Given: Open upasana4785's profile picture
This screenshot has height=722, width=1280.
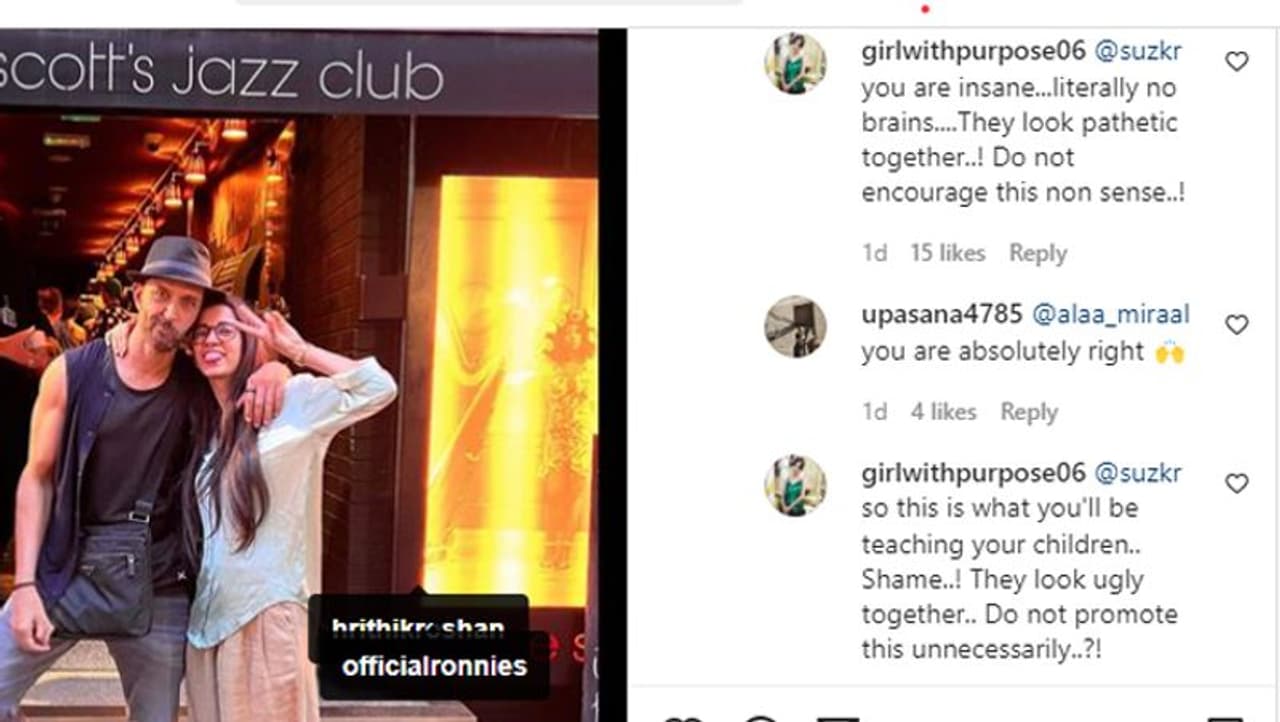Looking at the screenshot, I should [796, 326].
